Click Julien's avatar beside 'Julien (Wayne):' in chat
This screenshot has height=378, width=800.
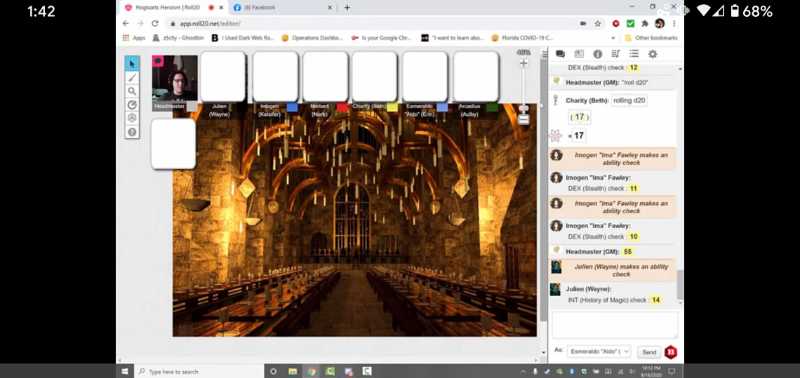[x=556, y=289]
